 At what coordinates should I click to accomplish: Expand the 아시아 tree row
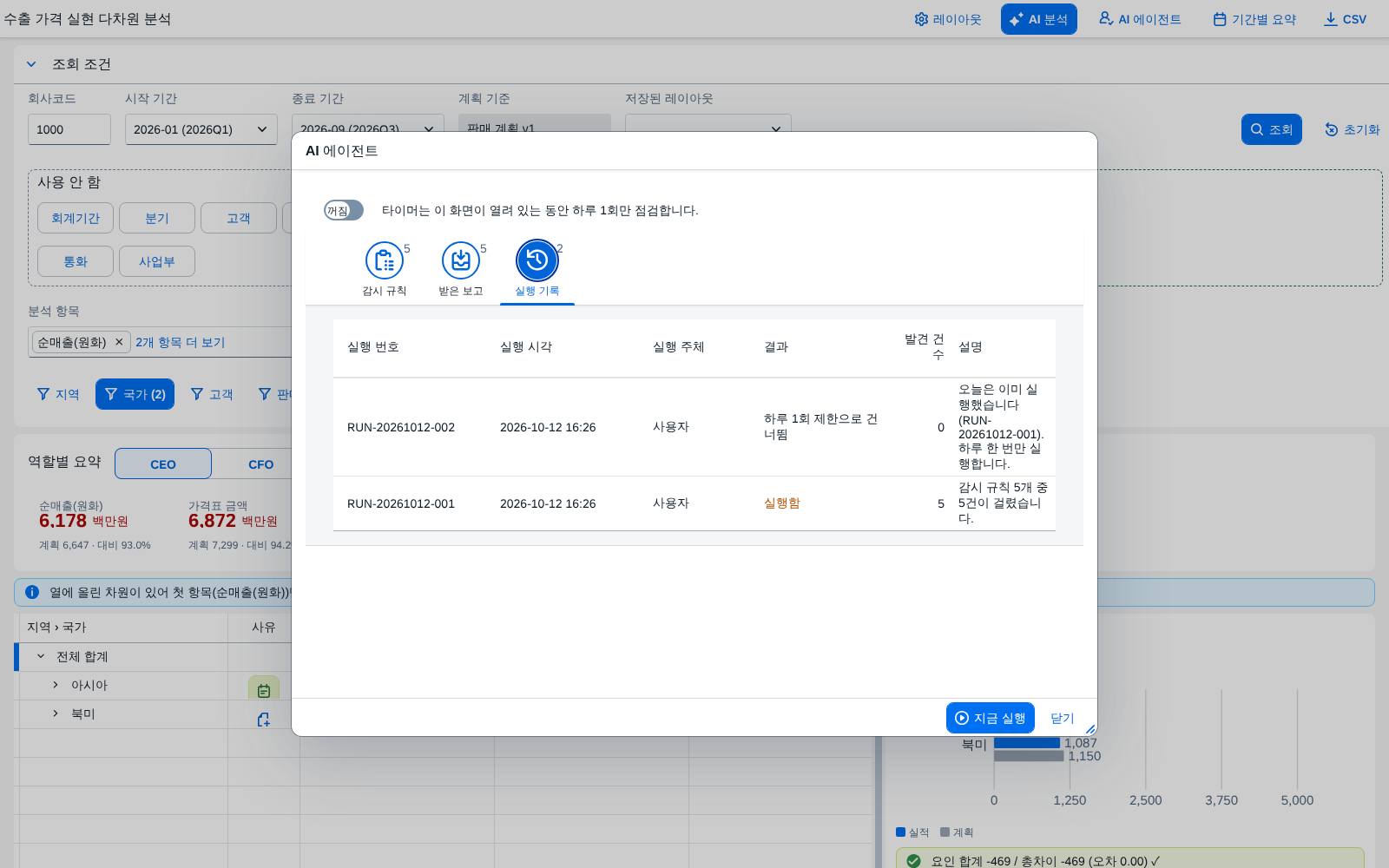(56, 685)
